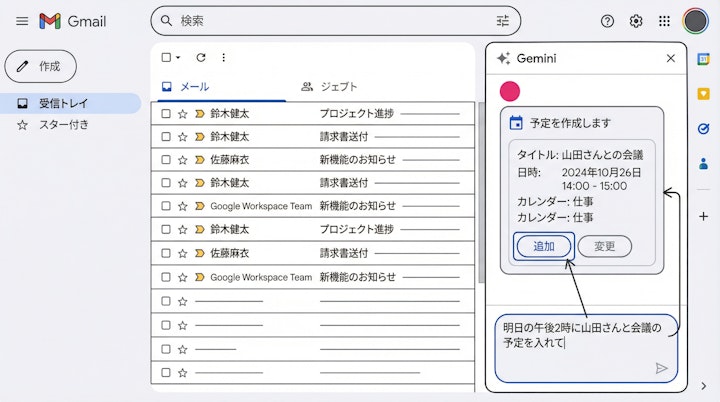
Task: Open Google Calendar side panel icon
Action: [x=703, y=59]
